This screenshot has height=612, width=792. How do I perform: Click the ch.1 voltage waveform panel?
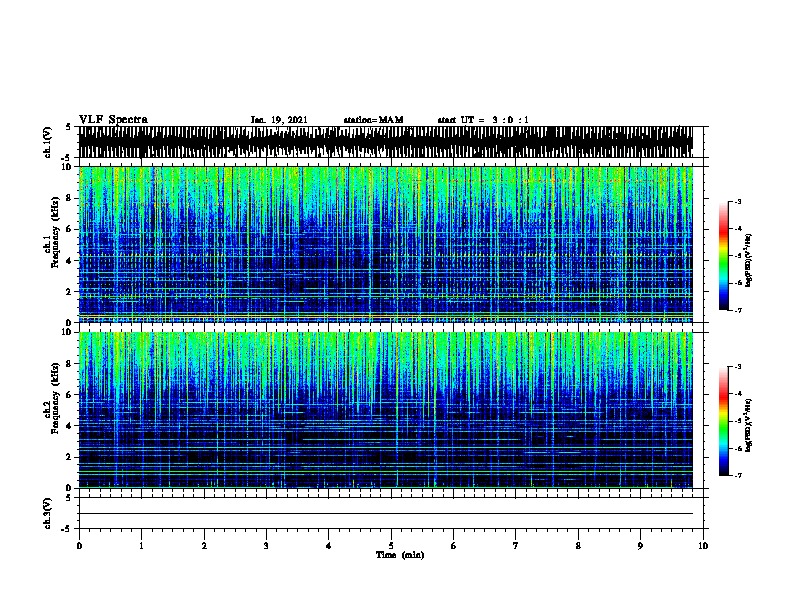386,142
